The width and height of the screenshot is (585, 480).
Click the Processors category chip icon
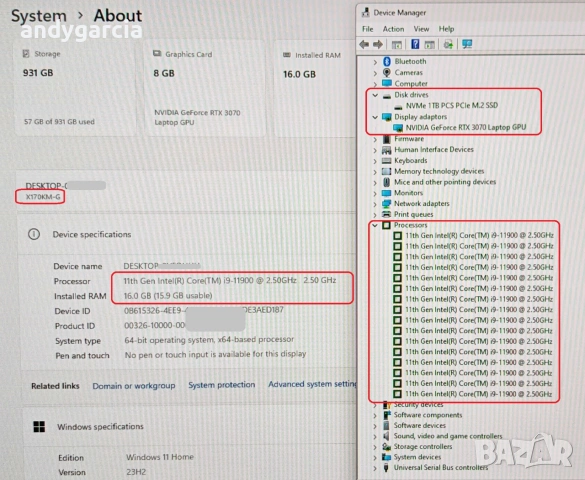(x=387, y=225)
